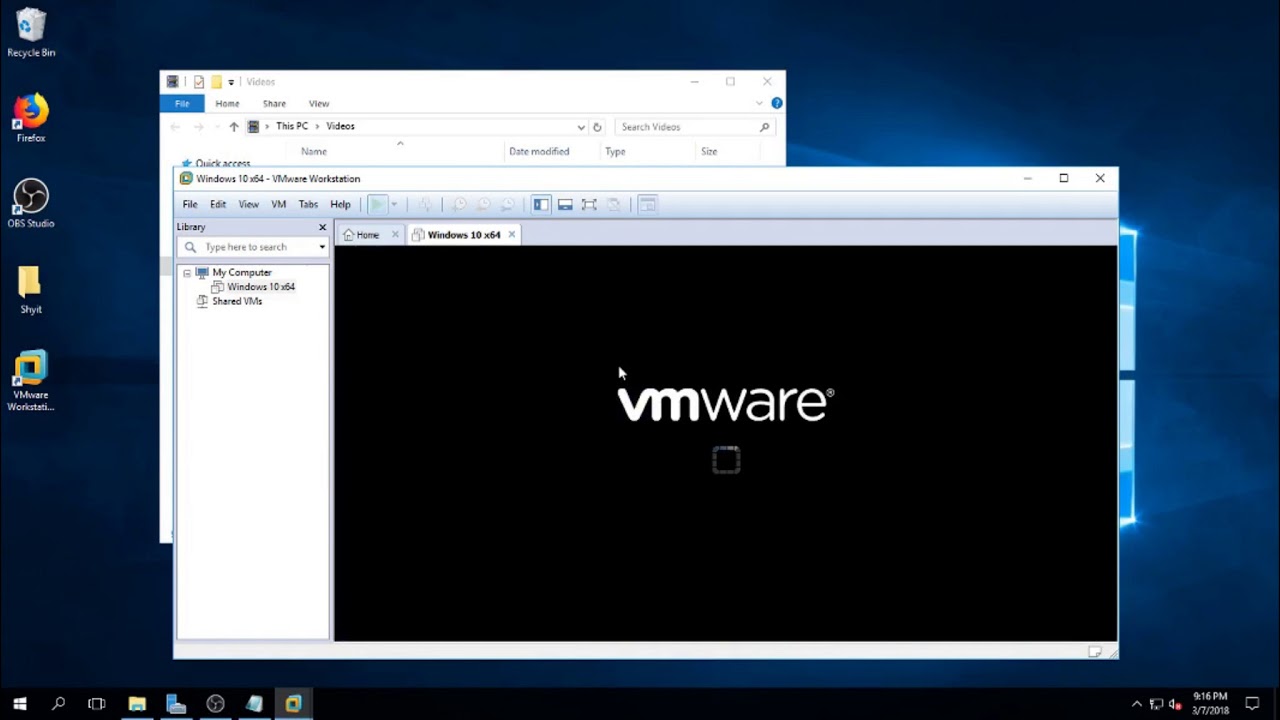
Task: Click Revert to Snapshot clock icon
Action: [483, 204]
